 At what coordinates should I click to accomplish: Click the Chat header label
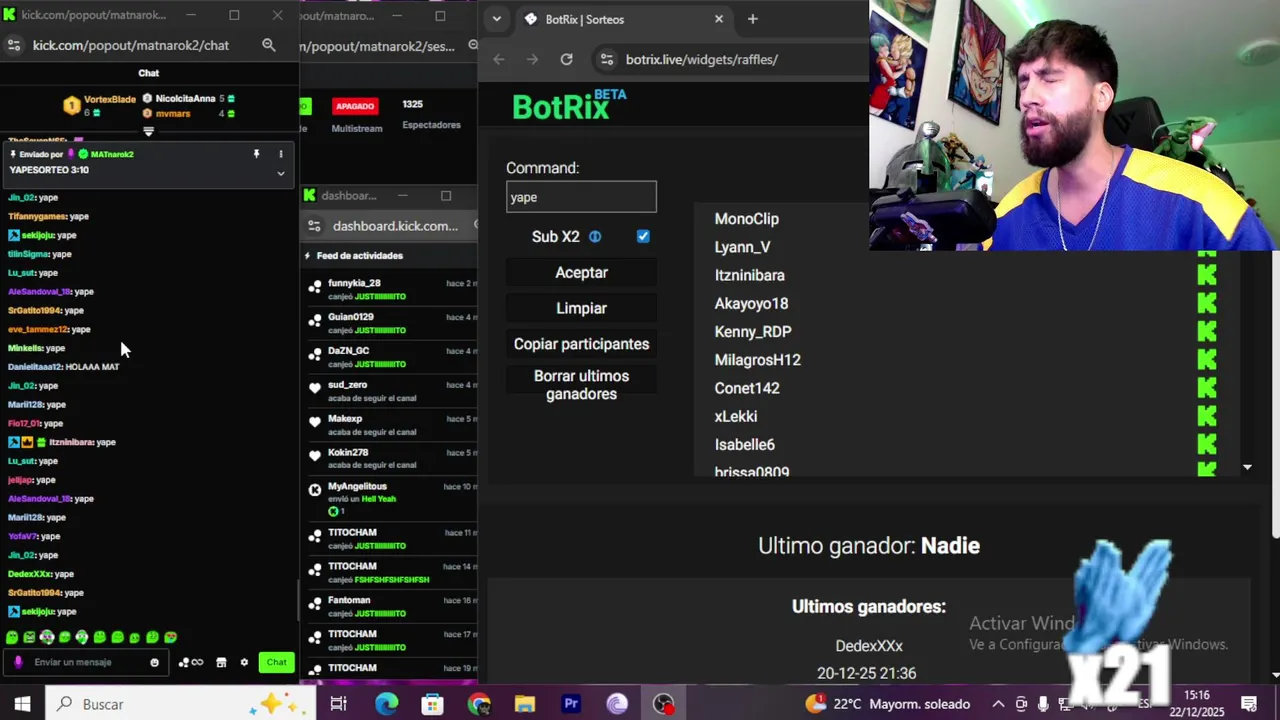pyautogui.click(x=148, y=73)
